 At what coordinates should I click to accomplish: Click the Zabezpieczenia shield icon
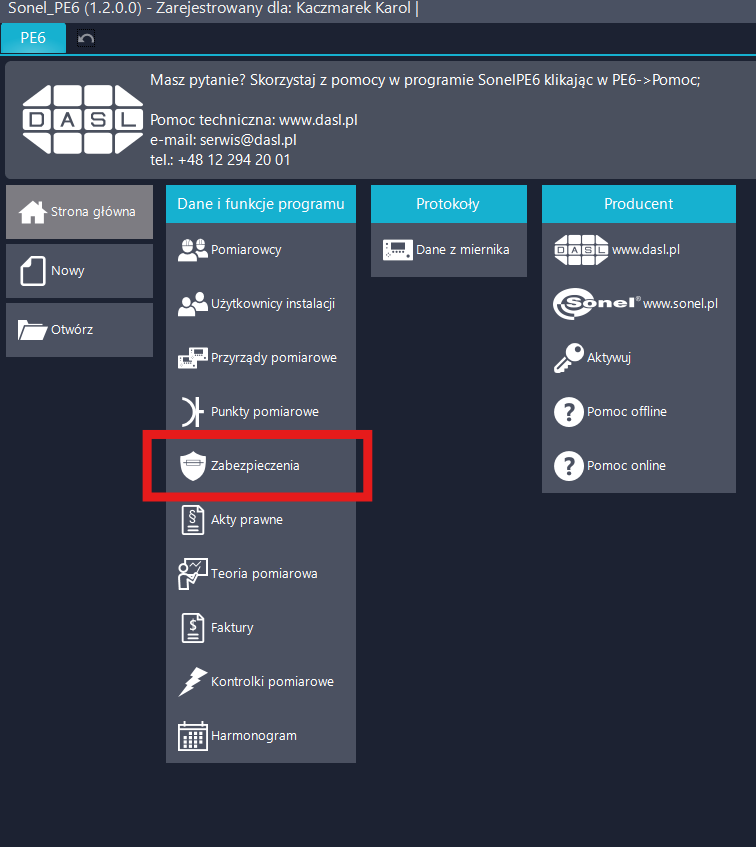pyautogui.click(x=192, y=466)
